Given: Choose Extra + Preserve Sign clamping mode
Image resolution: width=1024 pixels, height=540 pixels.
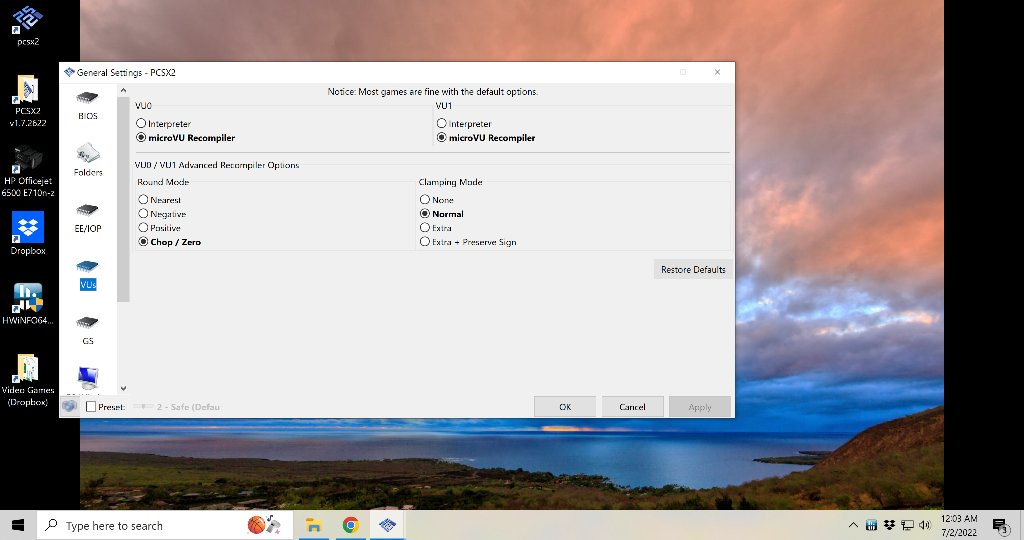Looking at the screenshot, I should (x=468, y=242).
